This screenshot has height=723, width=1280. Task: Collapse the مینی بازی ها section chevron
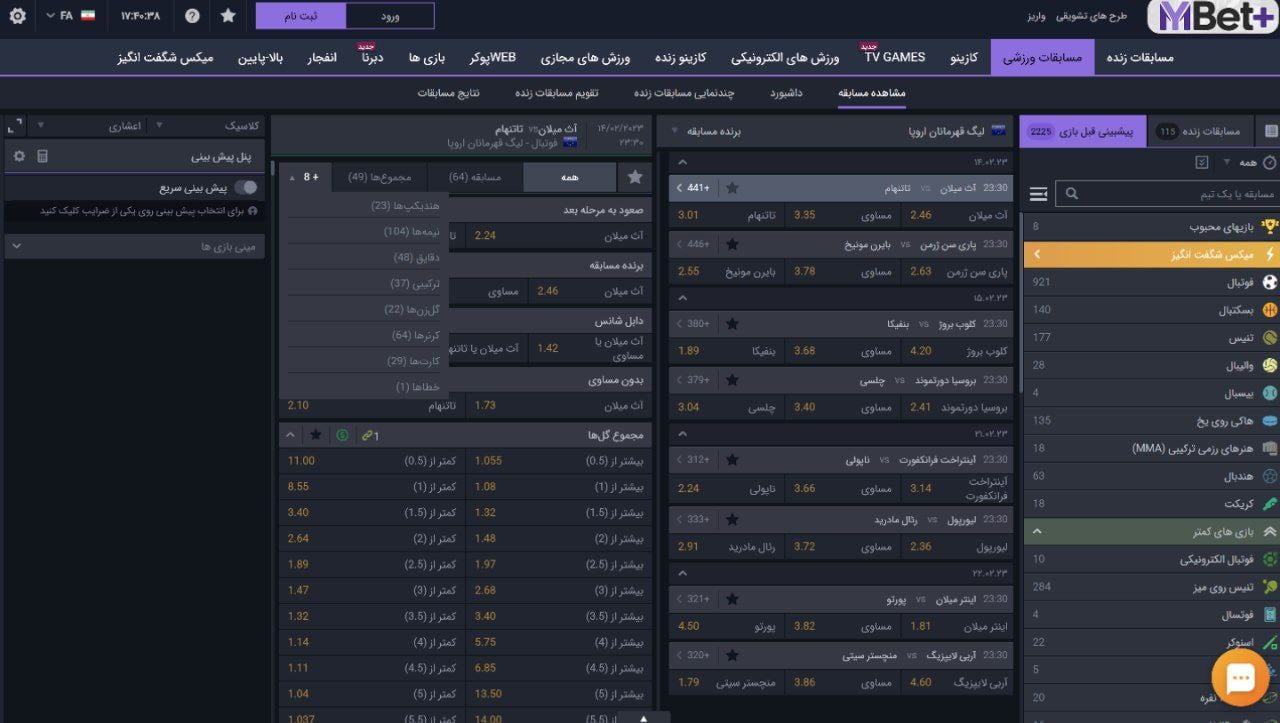[14, 245]
